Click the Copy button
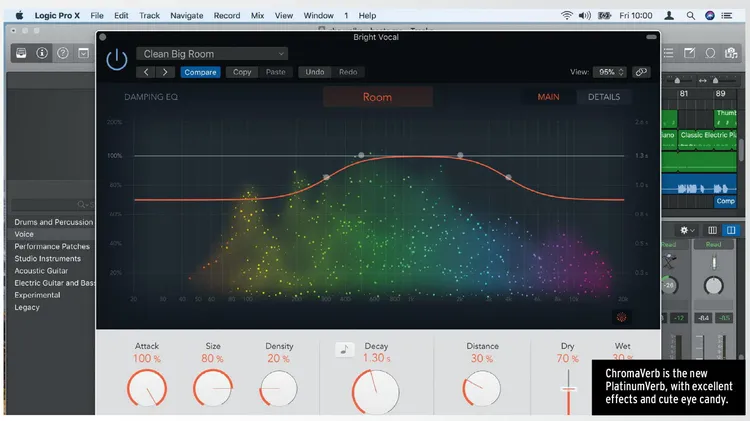The image size is (750, 421). click(242, 72)
